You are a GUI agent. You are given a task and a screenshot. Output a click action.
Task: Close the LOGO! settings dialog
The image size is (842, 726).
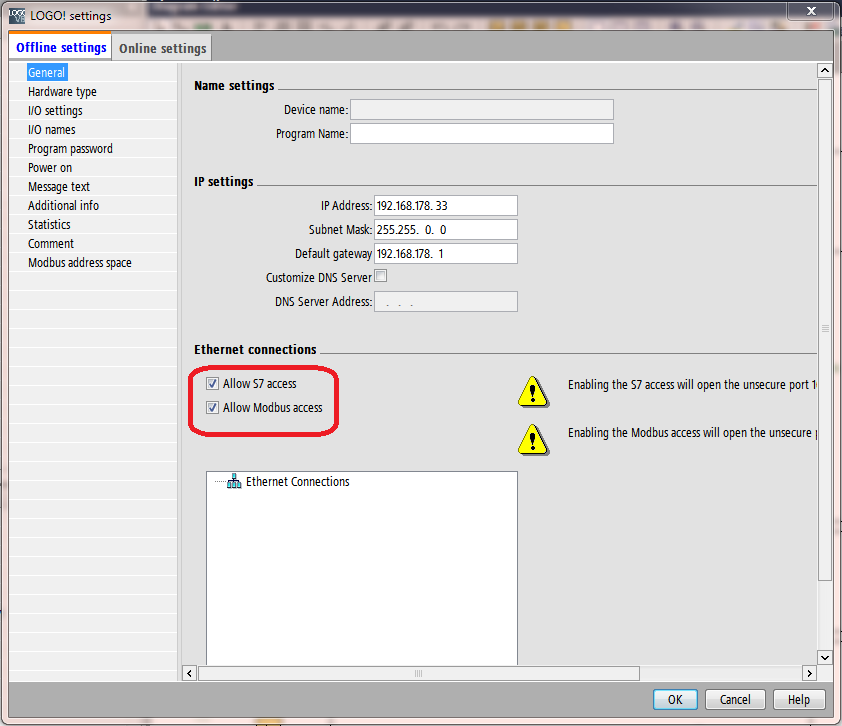point(811,11)
